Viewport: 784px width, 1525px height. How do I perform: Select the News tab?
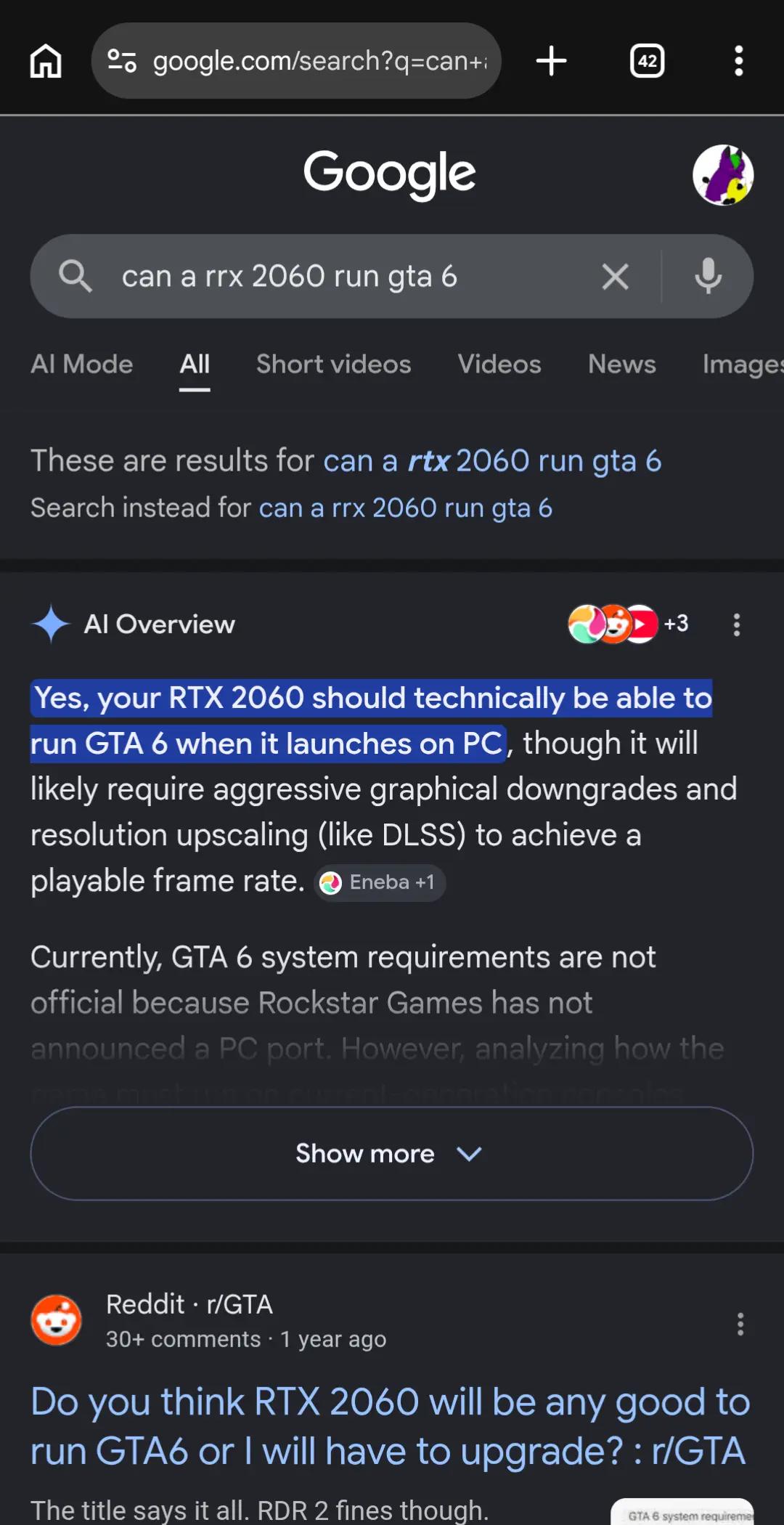click(x=622, y=364)
